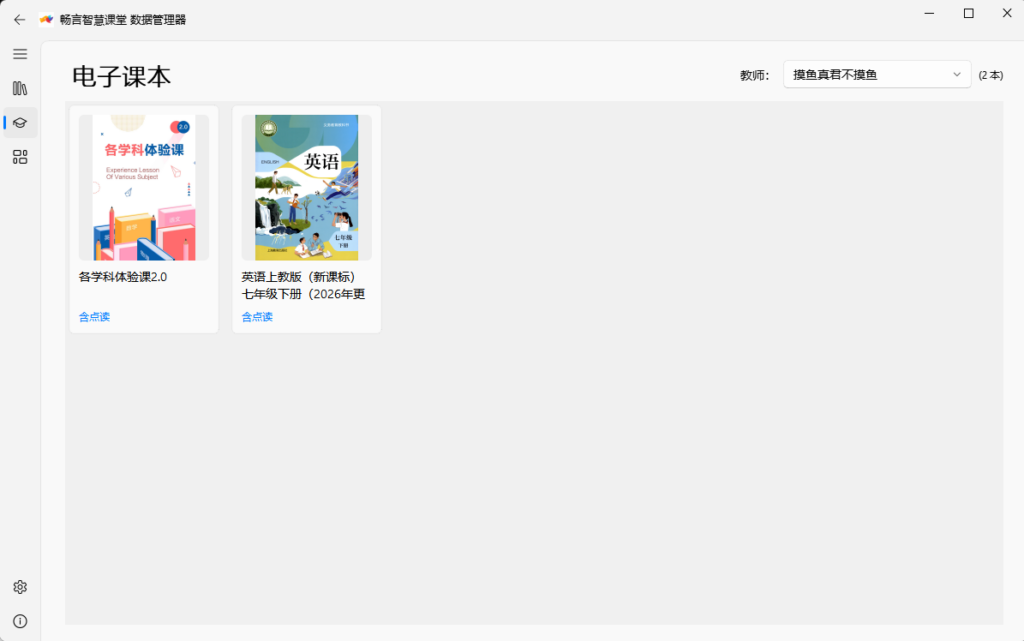Viewport: 1024px width, 641px height.
Task: Expand the 教师 dropdown 摸鱼真君不摸鱼
Action: [876, 74]
